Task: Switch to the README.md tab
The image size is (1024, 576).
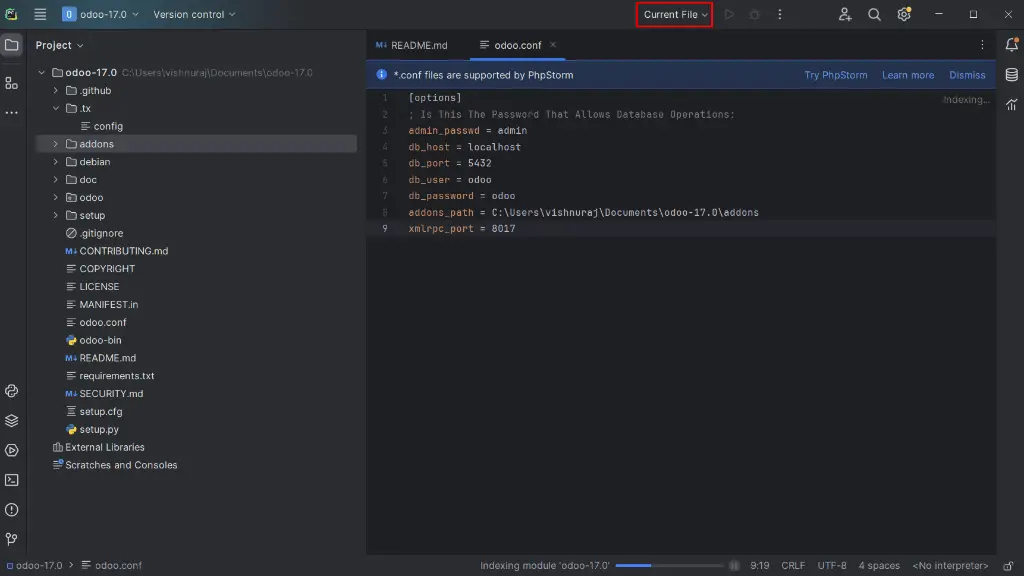Action: click(x=411, y=45)
